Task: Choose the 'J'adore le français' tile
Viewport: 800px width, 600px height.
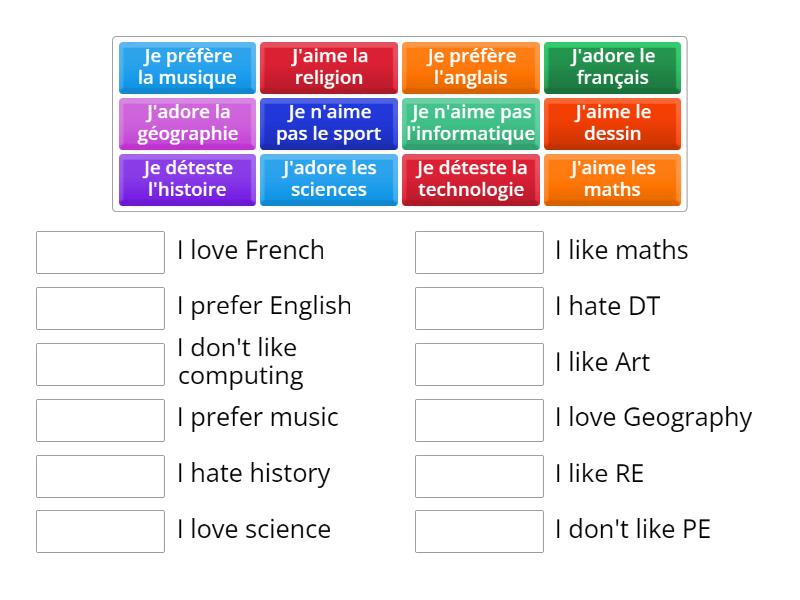Action: (612, 68)
